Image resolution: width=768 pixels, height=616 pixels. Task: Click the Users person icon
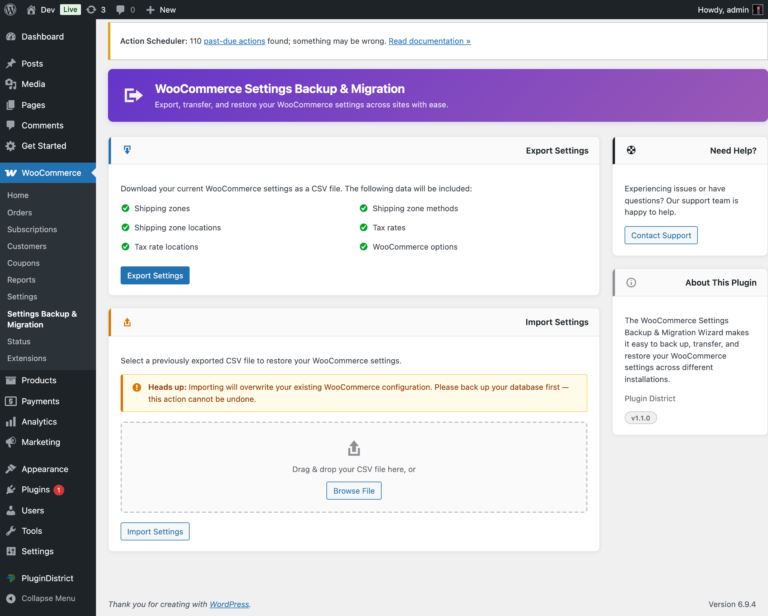coord(11,510)
